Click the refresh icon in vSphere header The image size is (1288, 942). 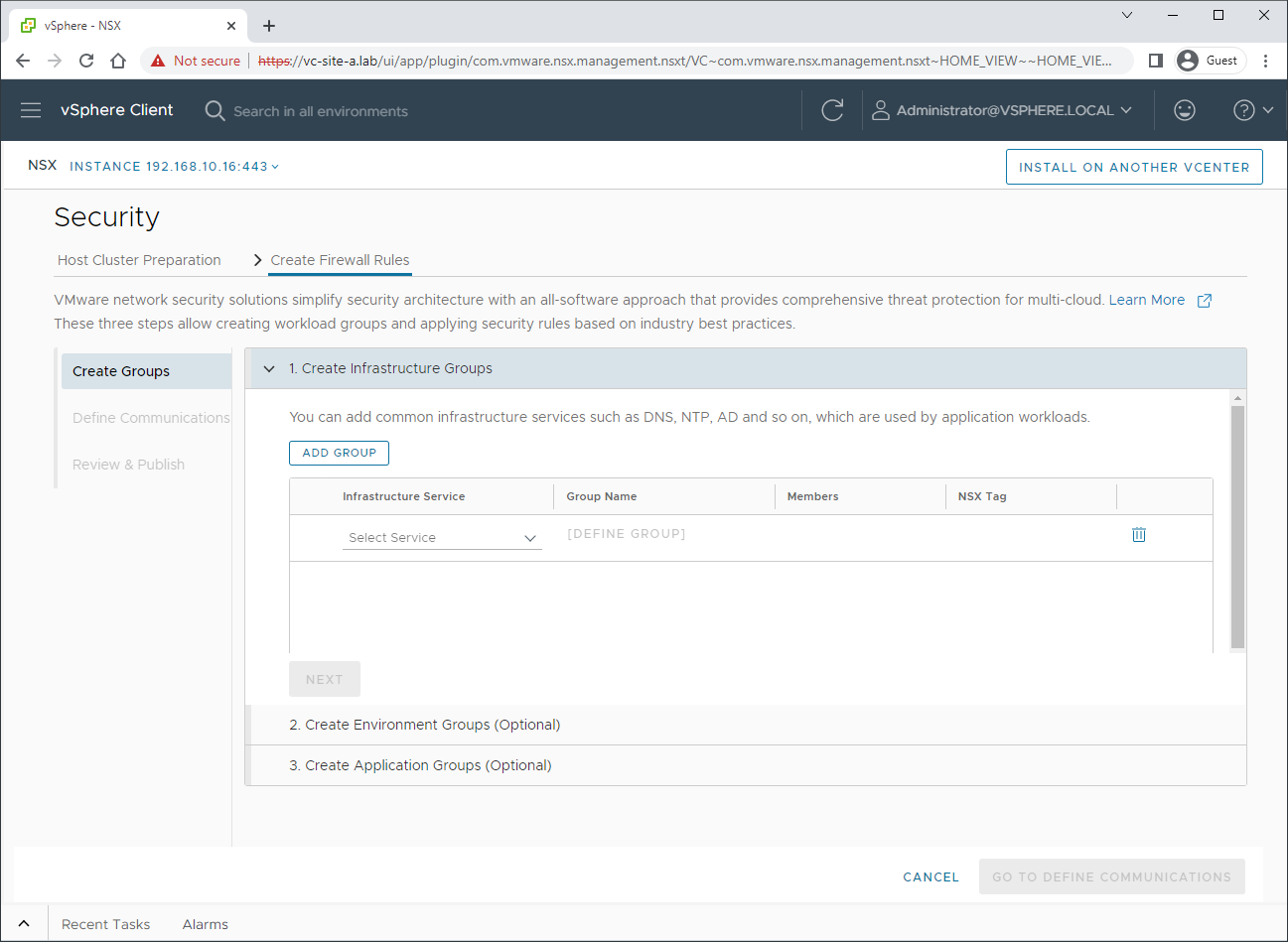coord(832,110)
